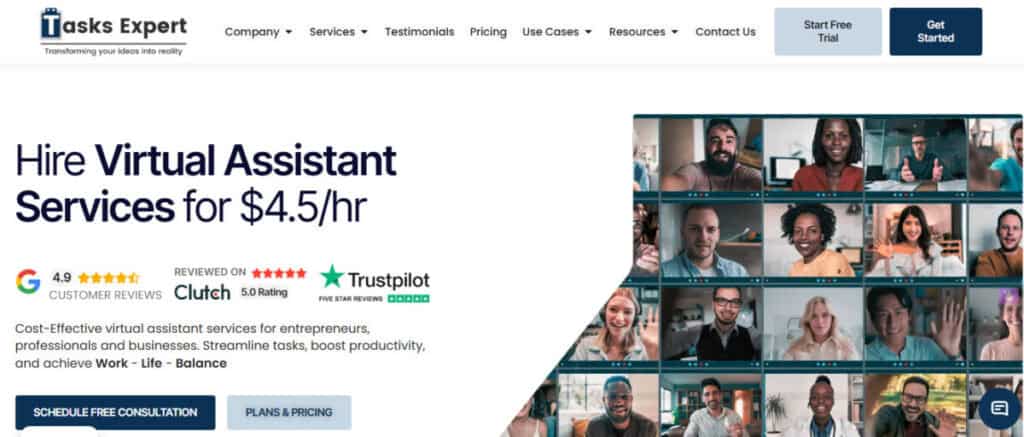The width and height of the screenshot is (1024, 437).
Task: Click the Tasks Expert logo
Action: [114, 31]
